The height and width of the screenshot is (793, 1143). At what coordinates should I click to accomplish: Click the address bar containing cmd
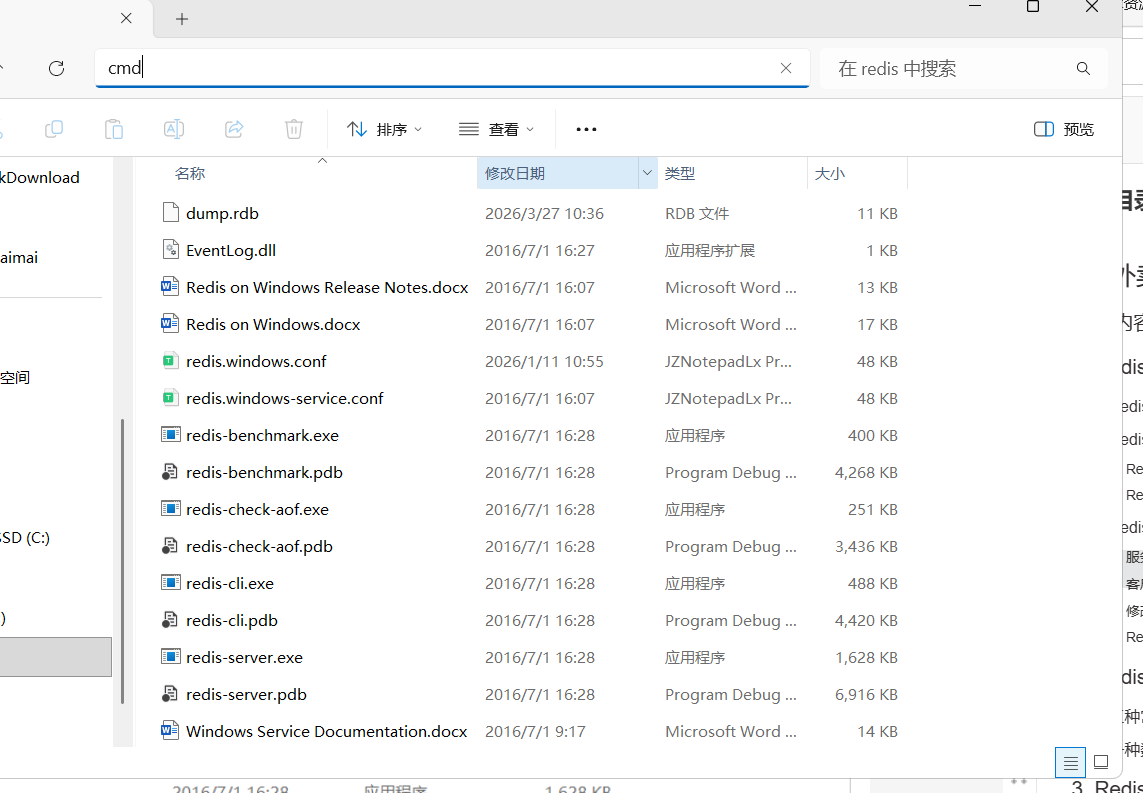coord(452,68)
